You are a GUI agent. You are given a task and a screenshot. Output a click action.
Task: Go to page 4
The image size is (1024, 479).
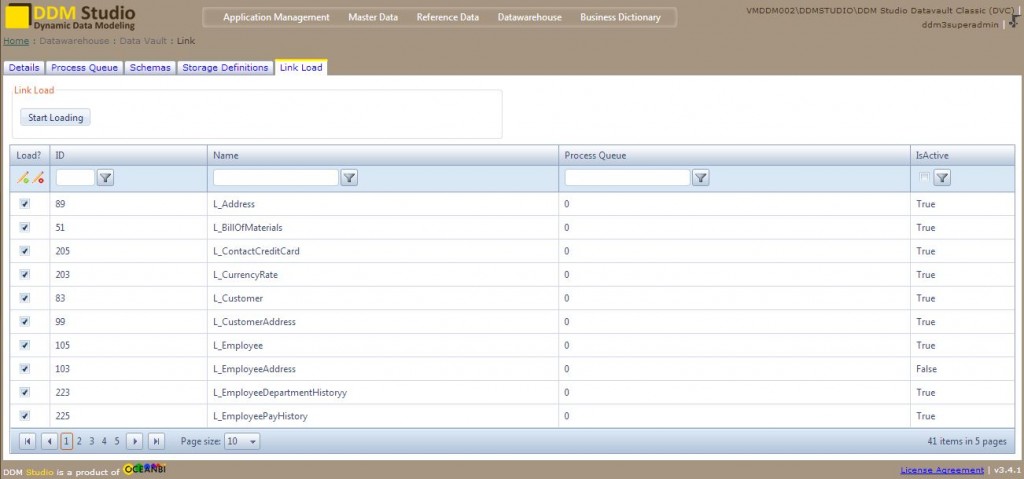(x=104, y=442)
